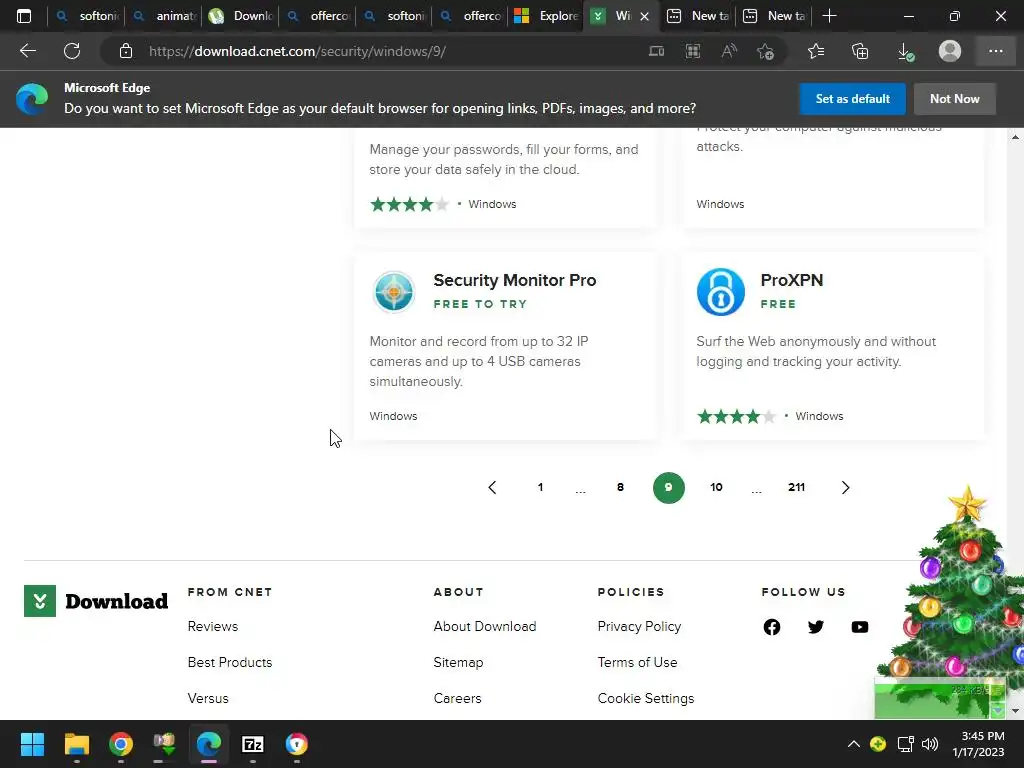Go back to the previous page
1024x768 pixels.
click(27, 51)
